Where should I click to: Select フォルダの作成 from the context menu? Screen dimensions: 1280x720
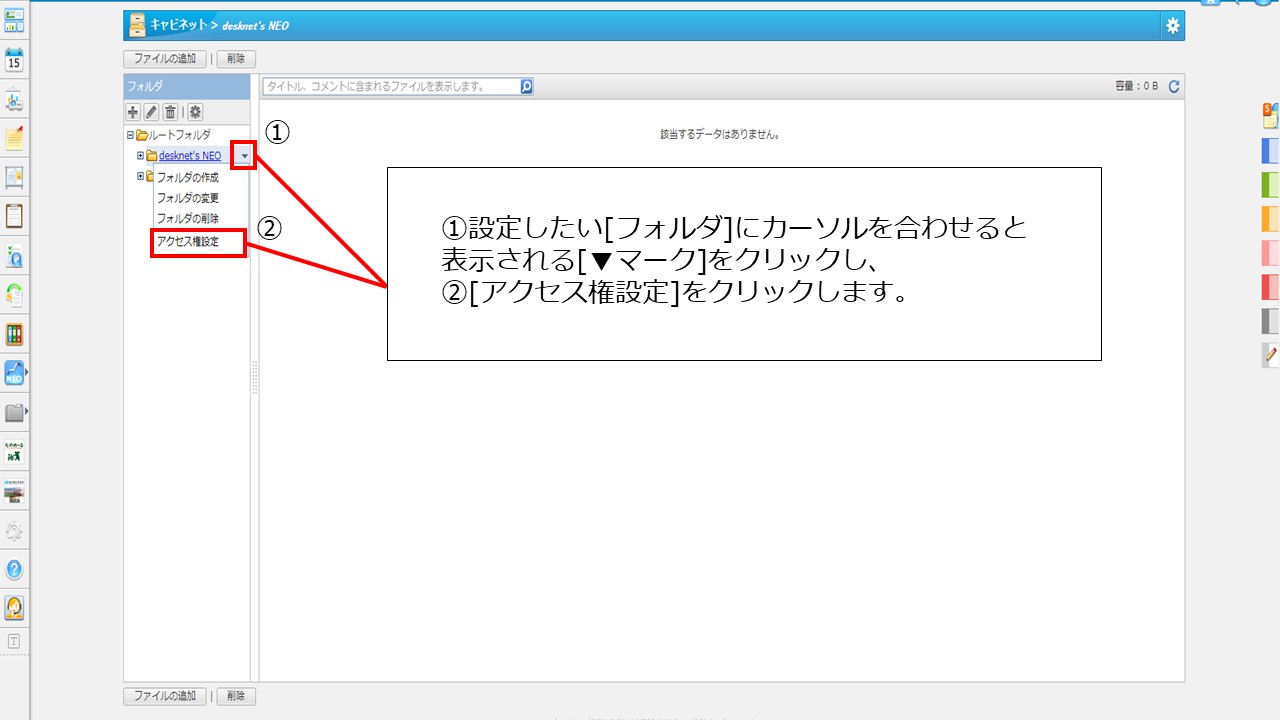coord(188,177)
